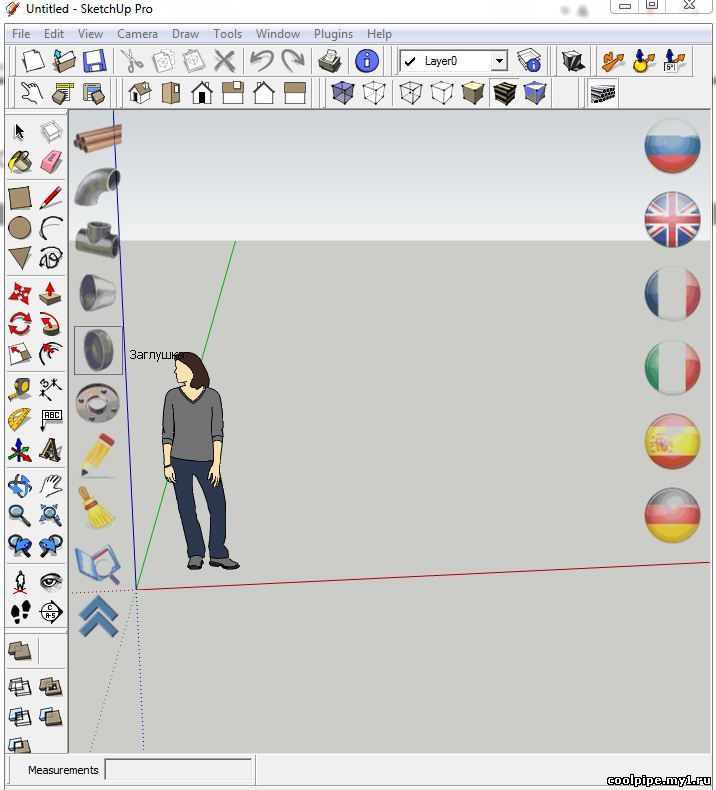
Task: Activate the Rotate tool
Action: point(20,323)
